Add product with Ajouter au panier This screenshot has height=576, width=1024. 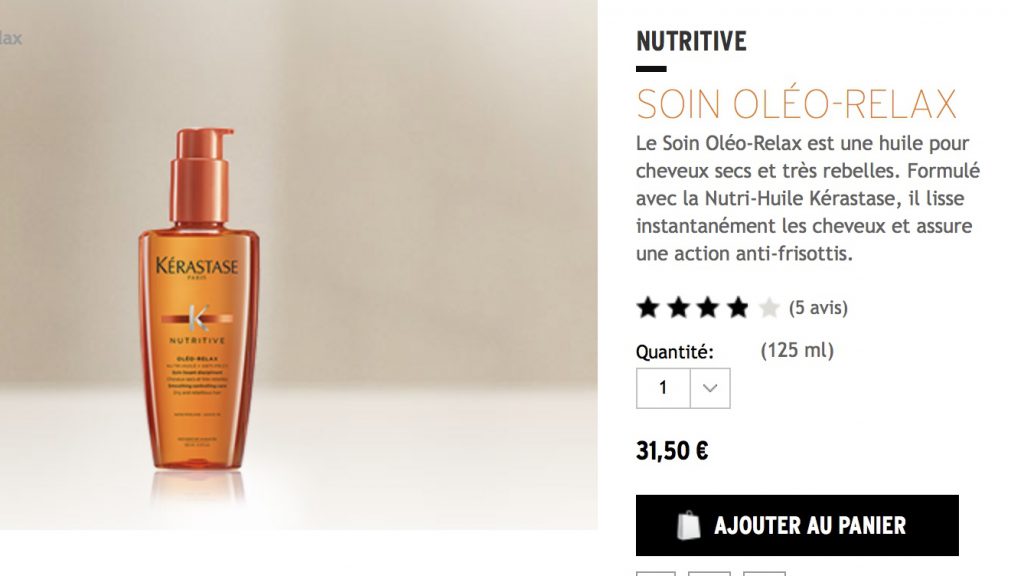point(797,525)
